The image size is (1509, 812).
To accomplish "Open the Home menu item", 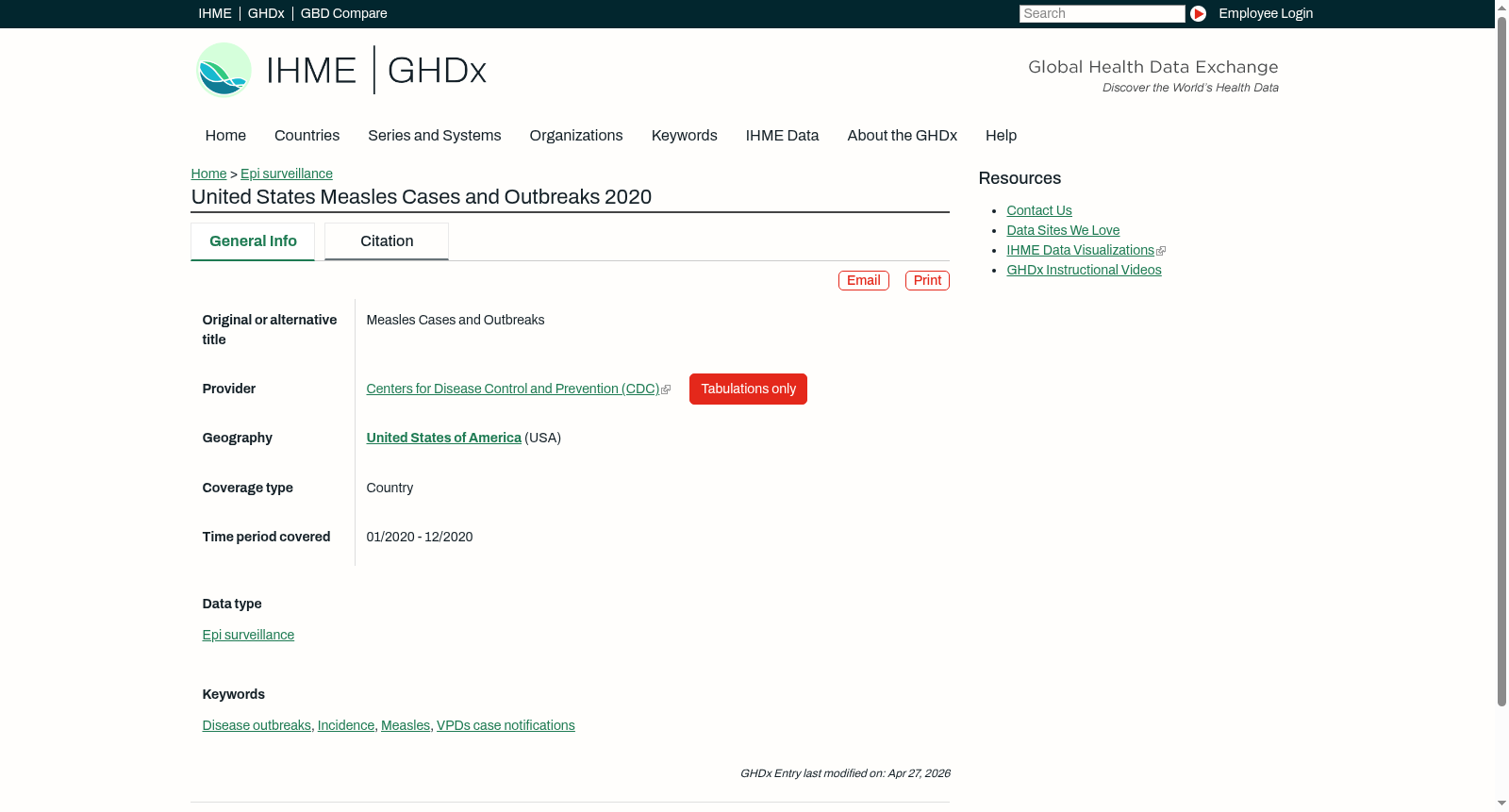I will (x=225, y=136).
